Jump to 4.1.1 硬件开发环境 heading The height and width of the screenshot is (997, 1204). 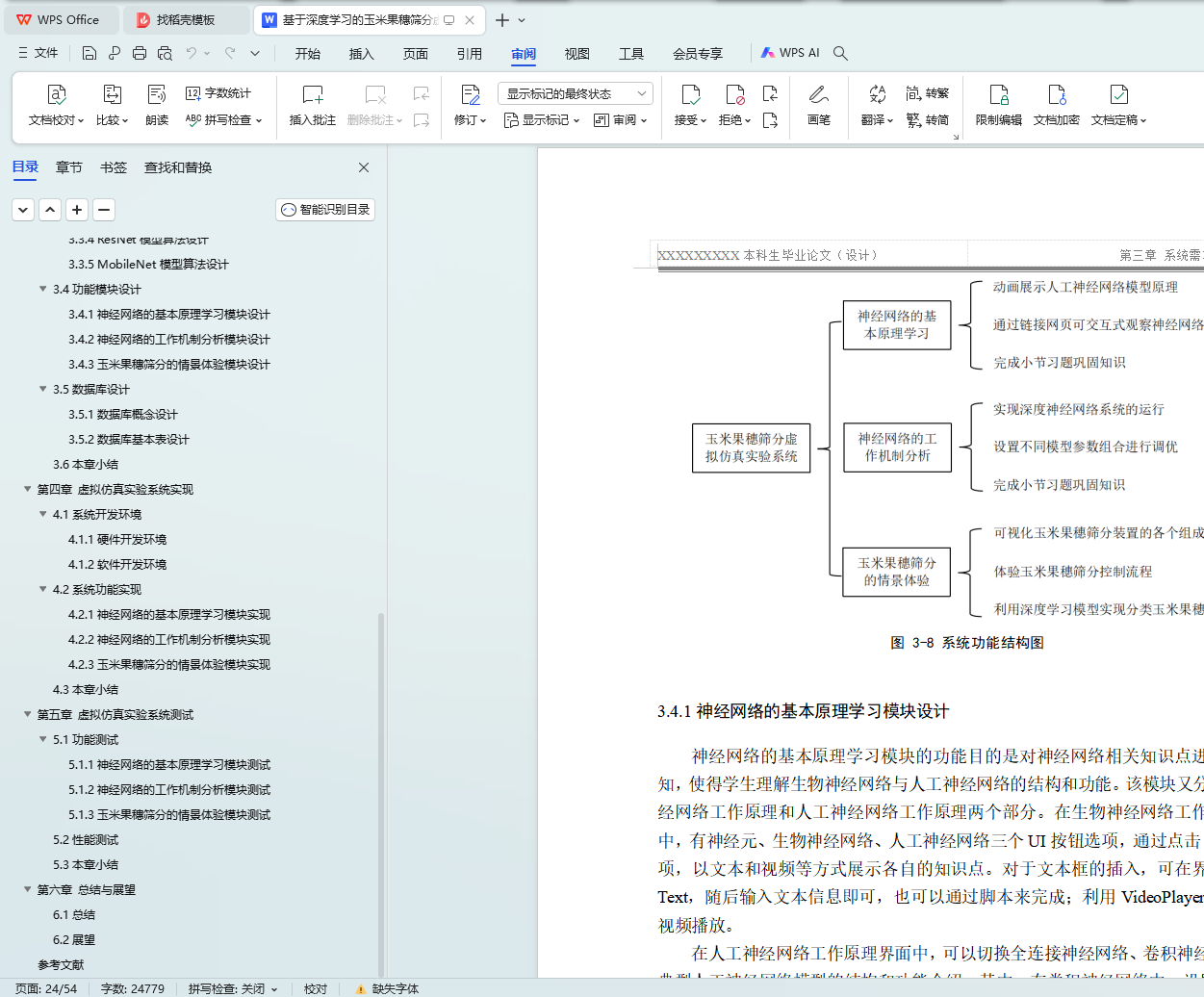[x=117, y=539]
